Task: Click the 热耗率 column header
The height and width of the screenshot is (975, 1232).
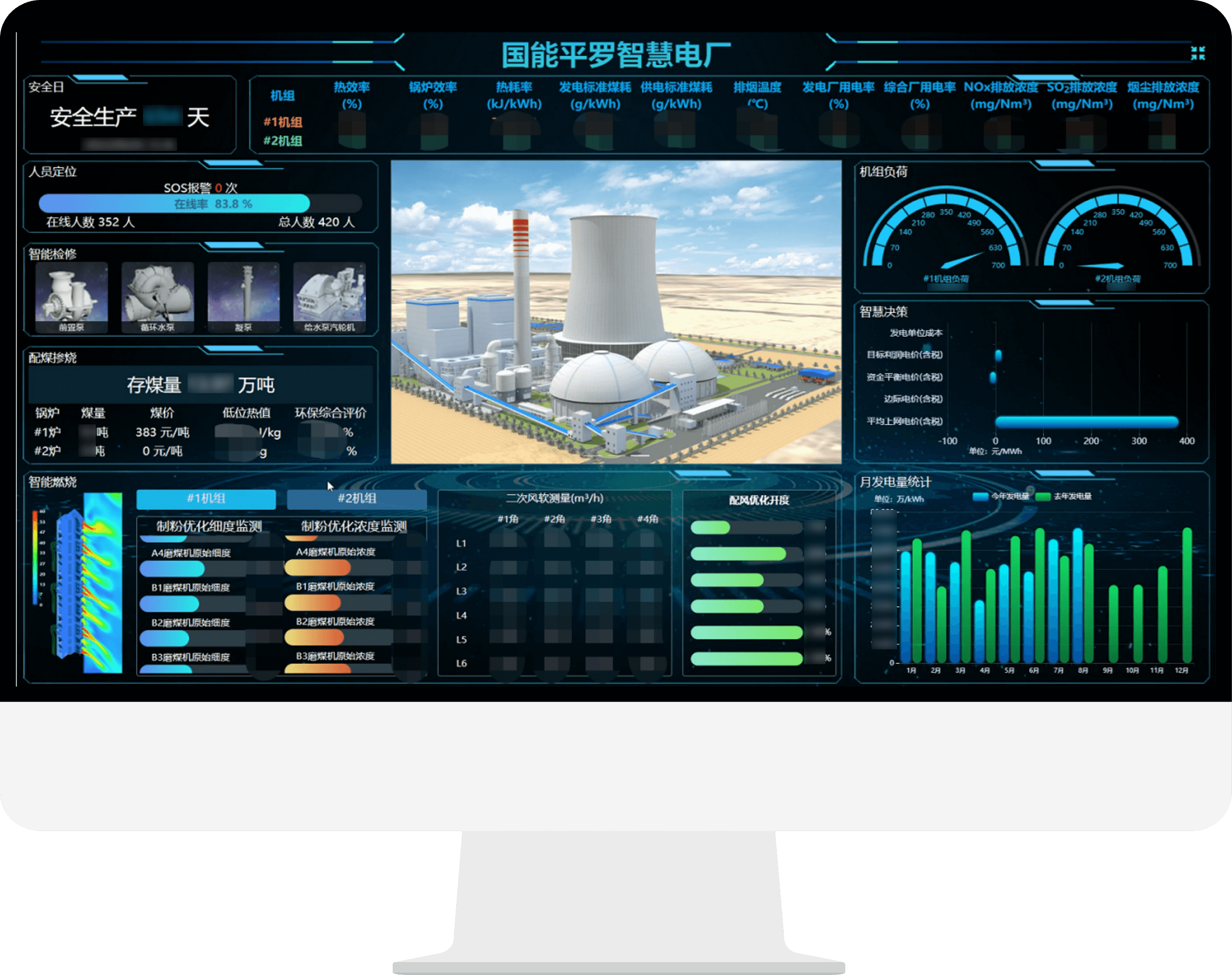Action: tap(514, 95)
